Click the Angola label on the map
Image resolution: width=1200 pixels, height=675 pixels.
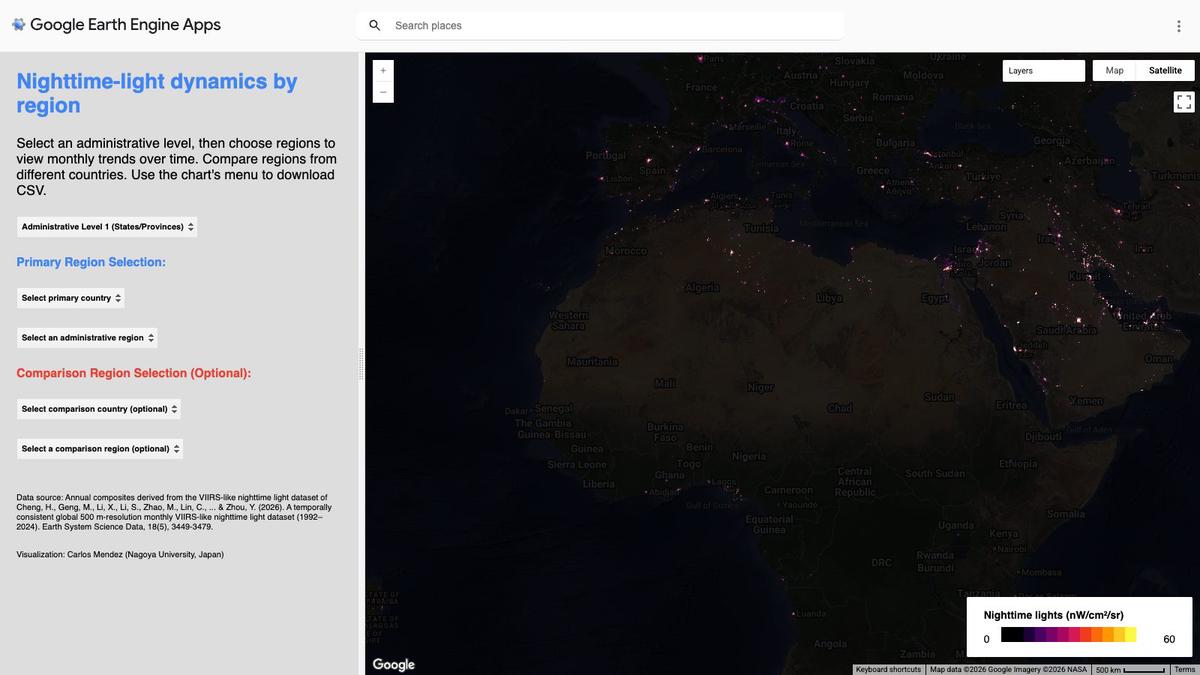(x=830, y=644)
